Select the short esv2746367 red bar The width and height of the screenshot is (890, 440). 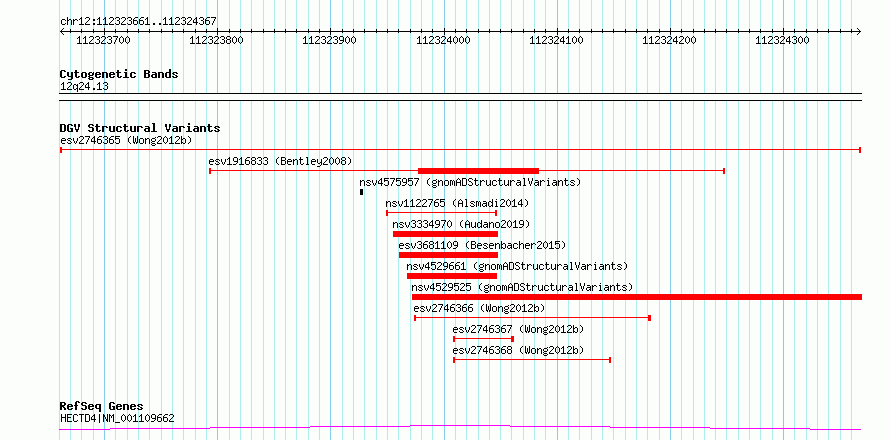484,339
